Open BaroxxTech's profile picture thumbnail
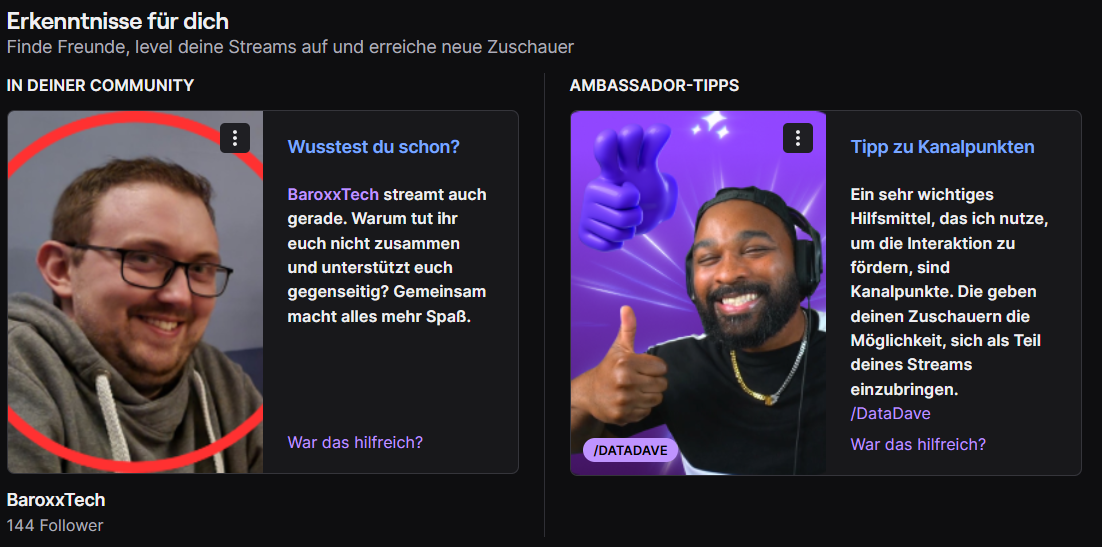1102x547 pixels. click(x=135, y=292)
